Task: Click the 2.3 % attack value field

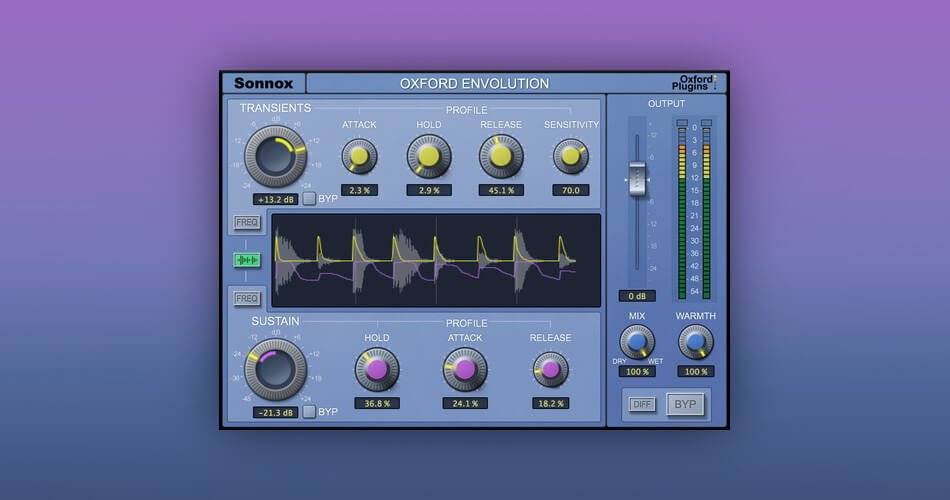Action: pyautogui.click(x=359, y=190)
